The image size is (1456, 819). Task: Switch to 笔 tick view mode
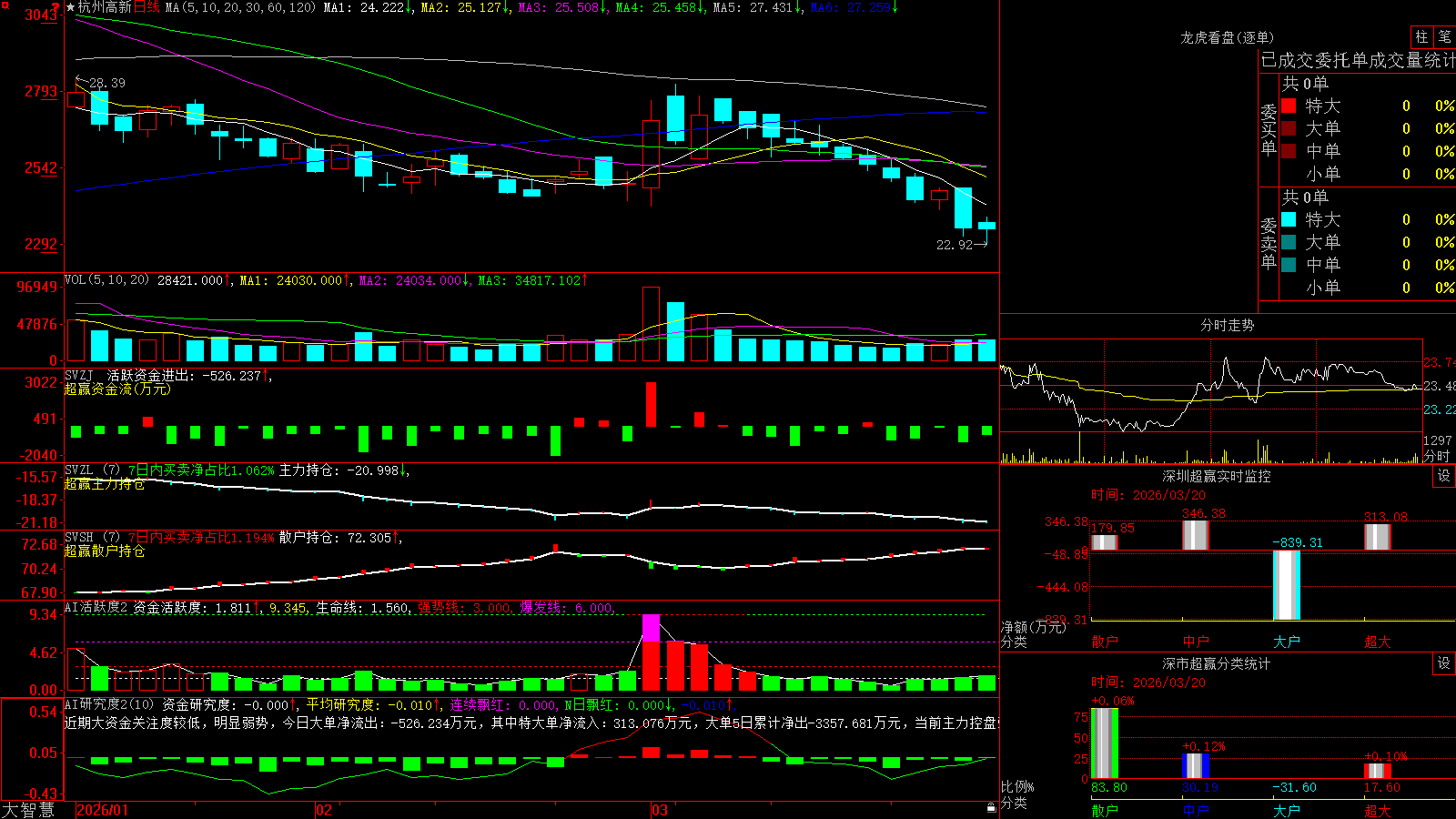coord(1444,36)
